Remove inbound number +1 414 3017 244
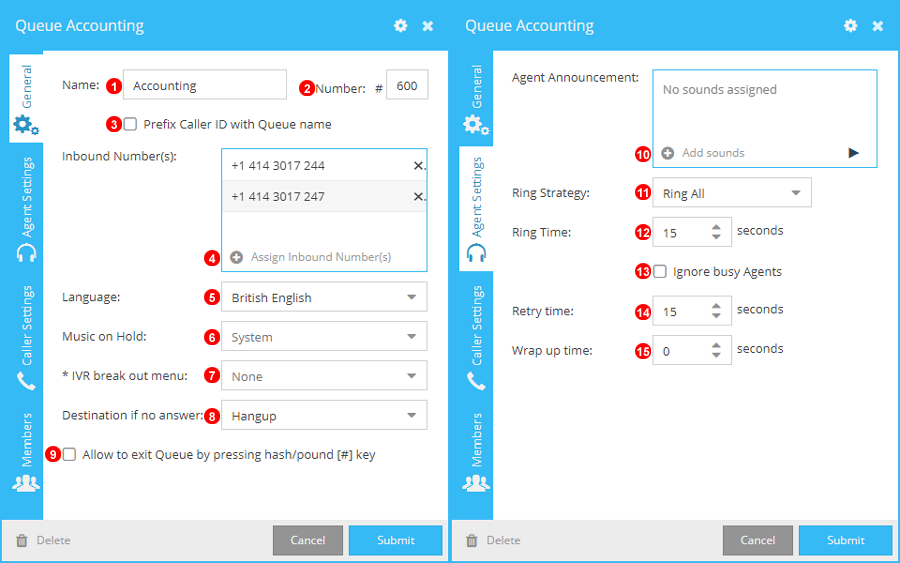Screen dimensions: 900x563 coord(419,165)
